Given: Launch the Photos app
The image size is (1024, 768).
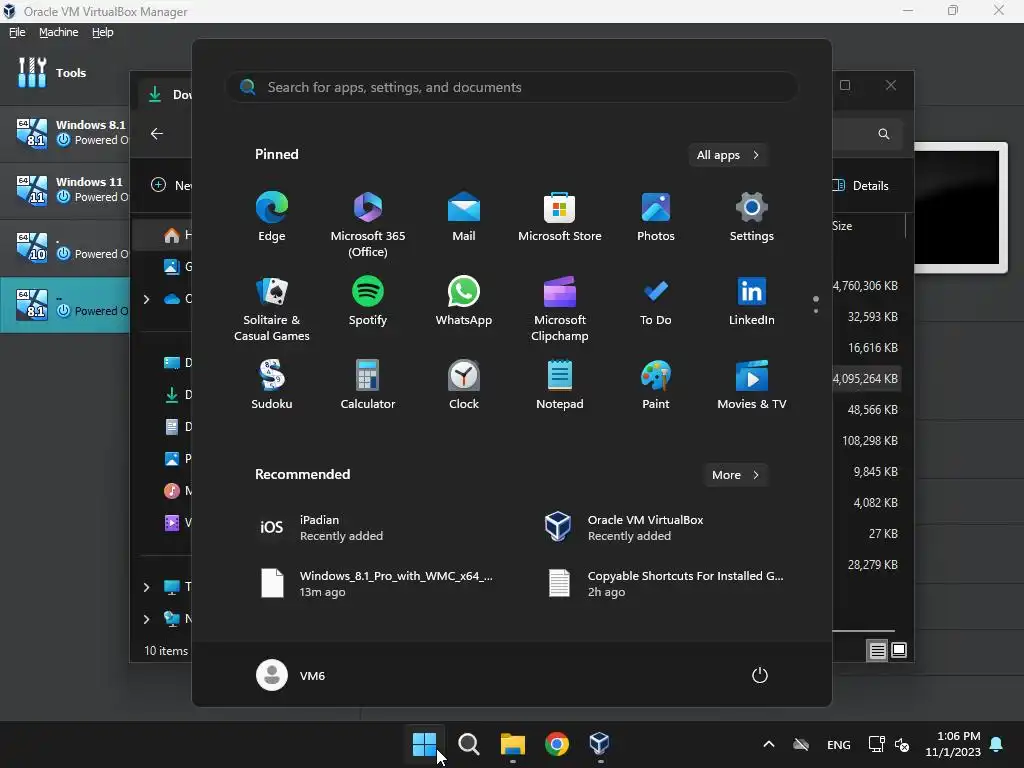Looking at the screenshot, I should pos(656,217).
